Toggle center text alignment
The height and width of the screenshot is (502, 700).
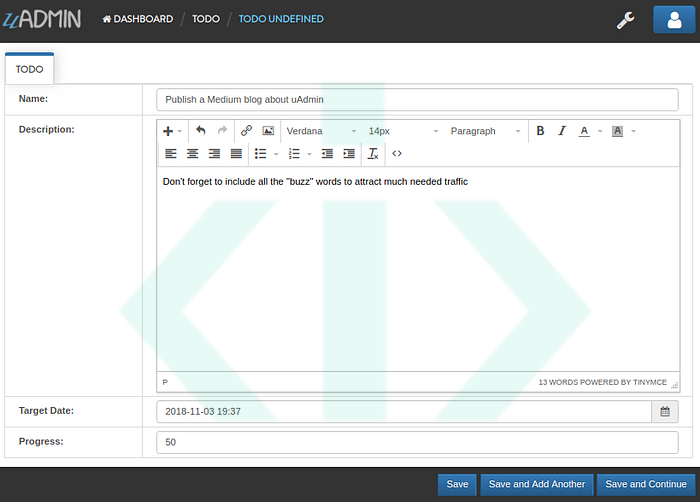[192, 154]
